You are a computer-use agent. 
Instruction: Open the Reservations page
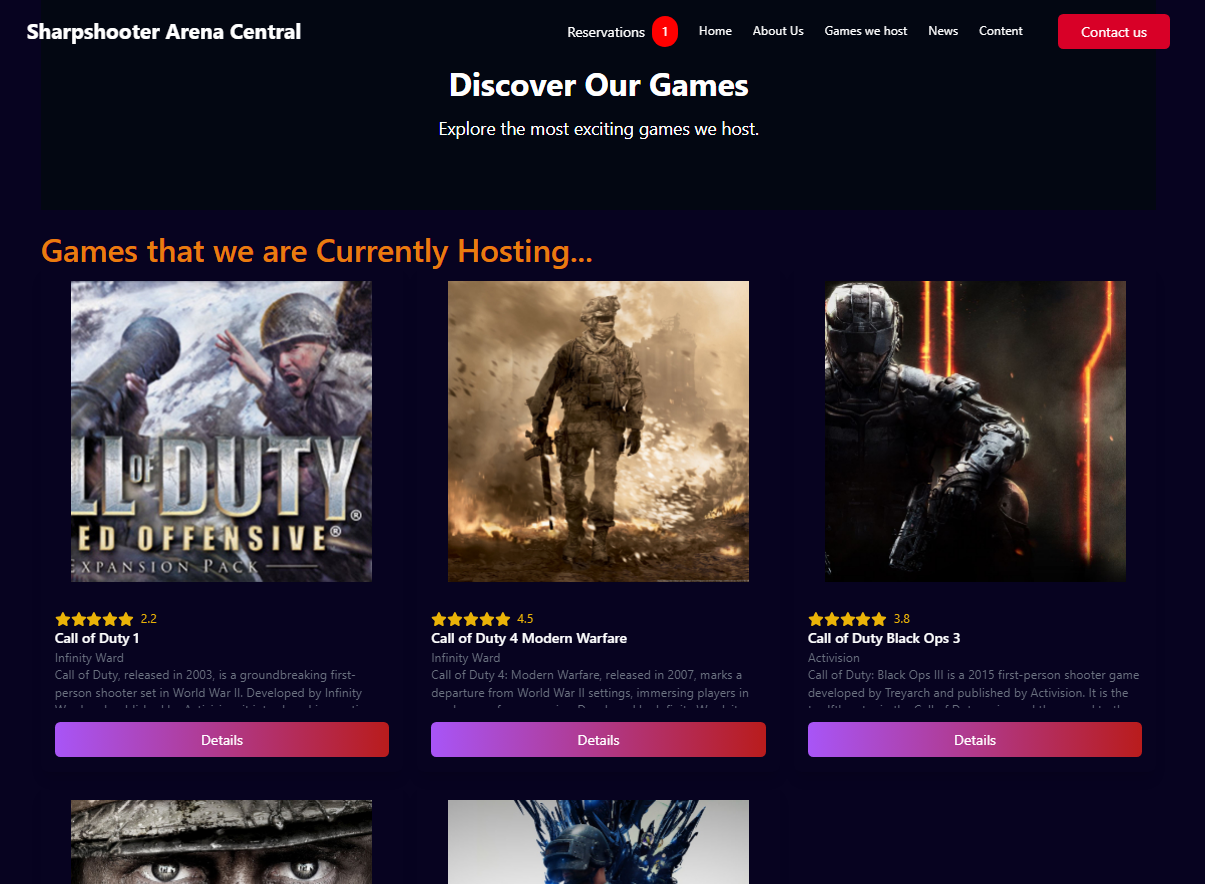pyautogui.click(x=606, y=31)
